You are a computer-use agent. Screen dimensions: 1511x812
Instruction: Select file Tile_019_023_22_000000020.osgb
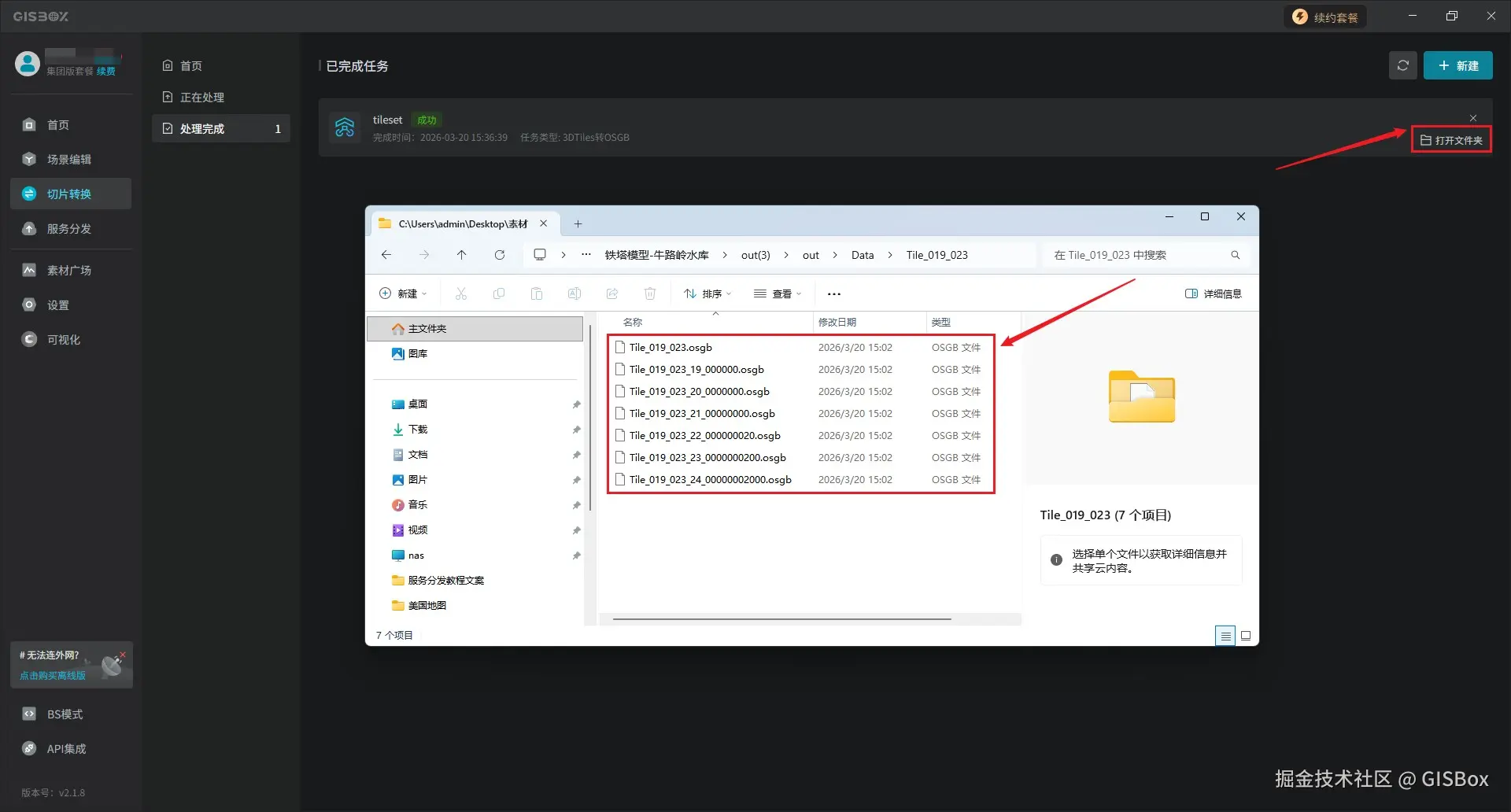[704, 436]
